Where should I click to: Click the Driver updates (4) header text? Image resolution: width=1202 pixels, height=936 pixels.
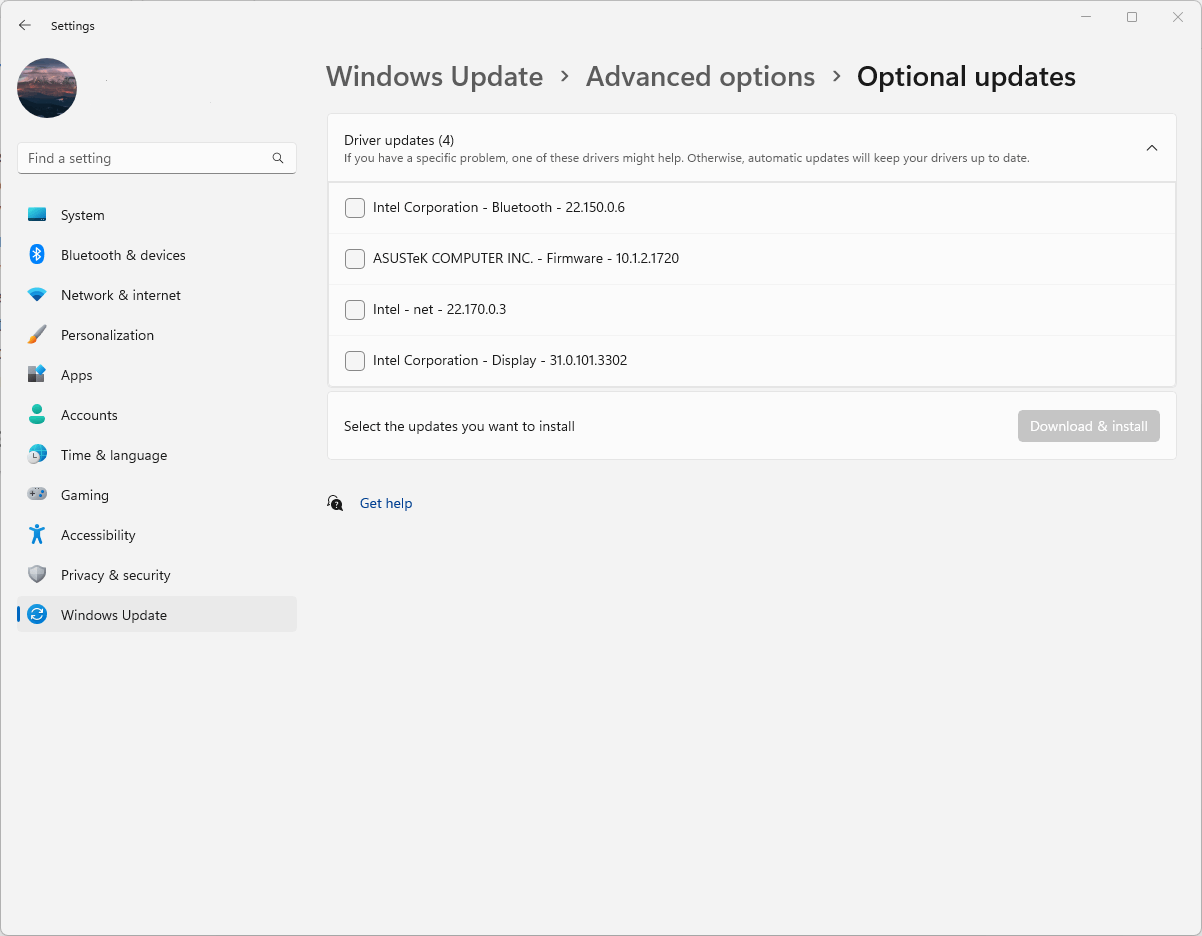399,140
